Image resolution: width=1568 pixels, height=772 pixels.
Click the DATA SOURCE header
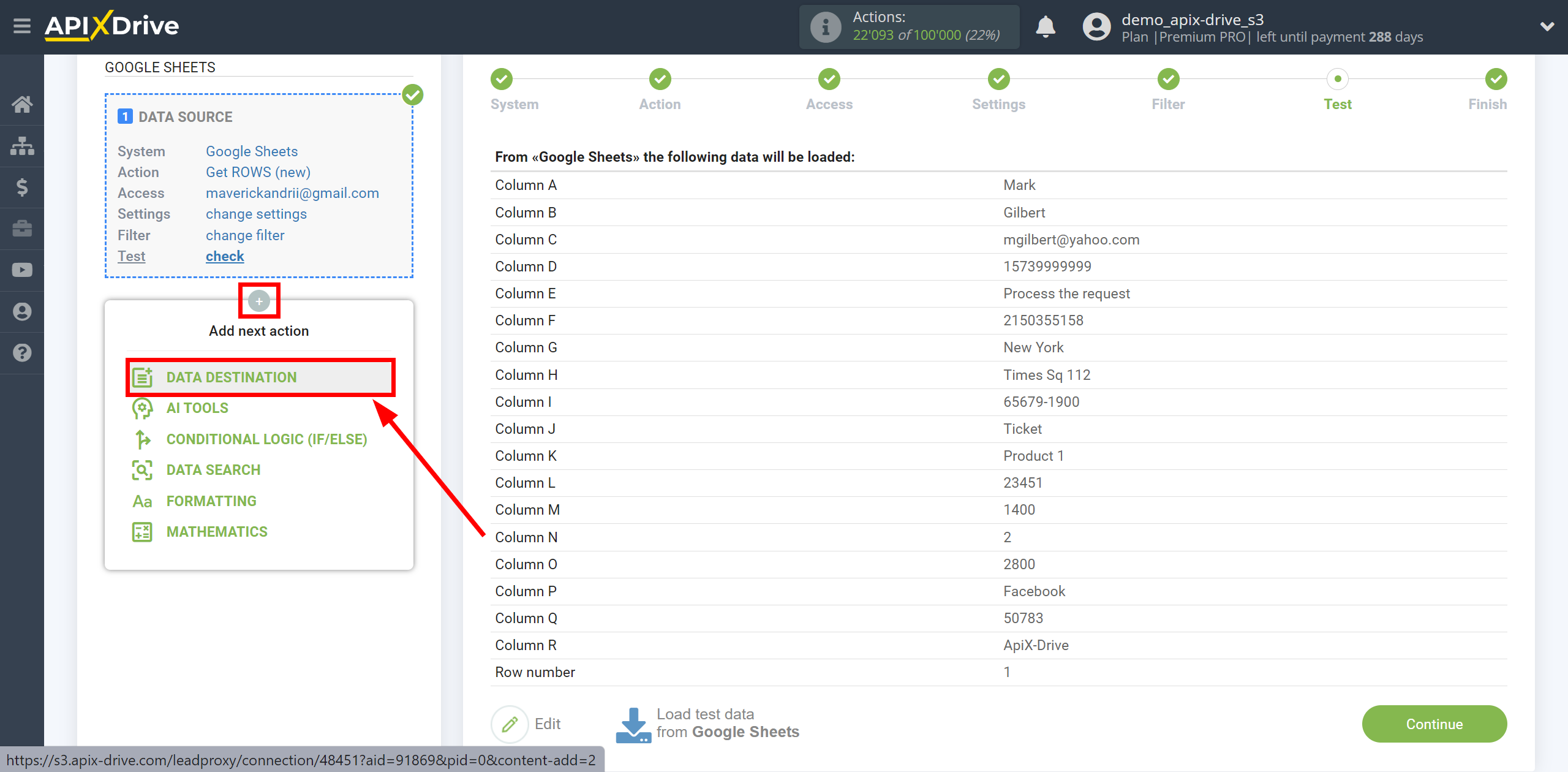point(185,117)
